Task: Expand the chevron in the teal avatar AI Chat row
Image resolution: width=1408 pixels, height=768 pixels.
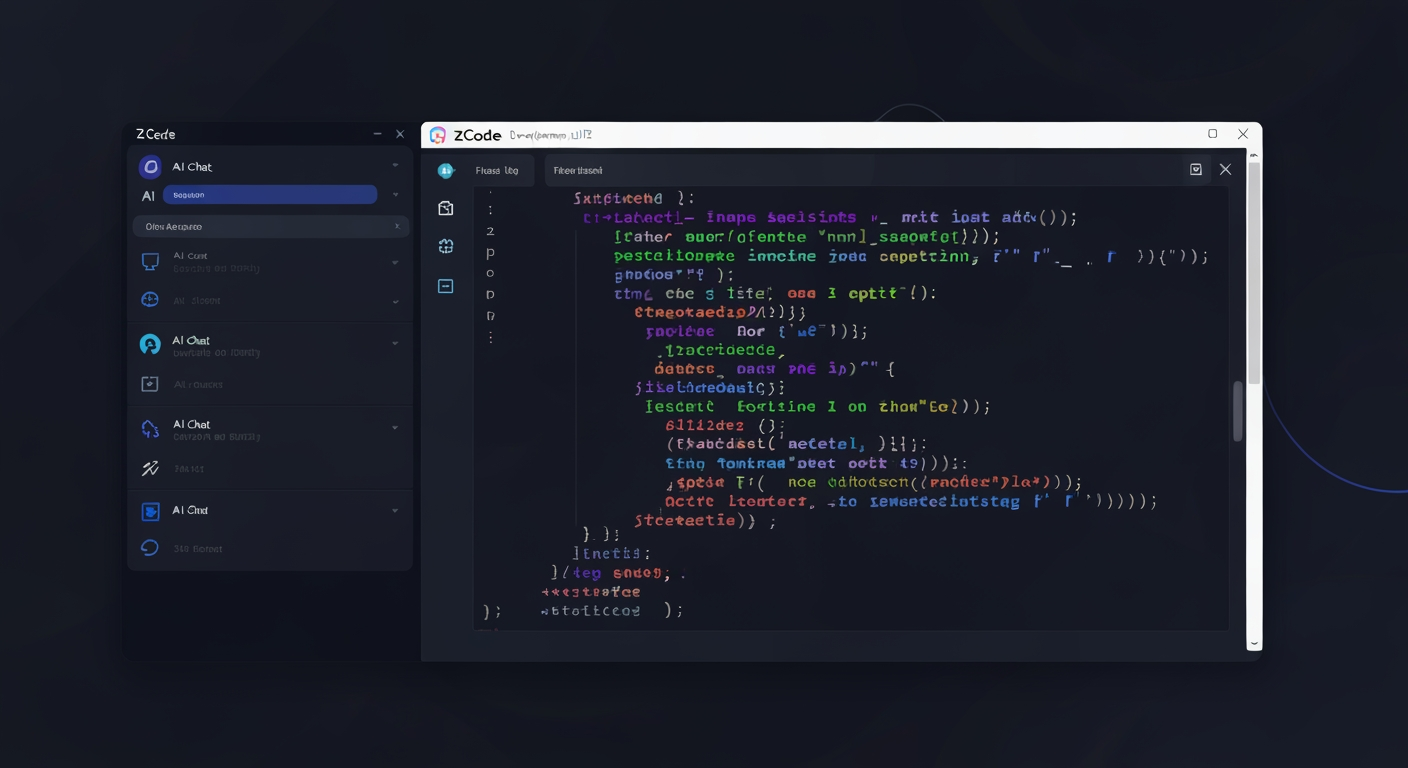Action: pyautogui.click(x=395, y=344)
